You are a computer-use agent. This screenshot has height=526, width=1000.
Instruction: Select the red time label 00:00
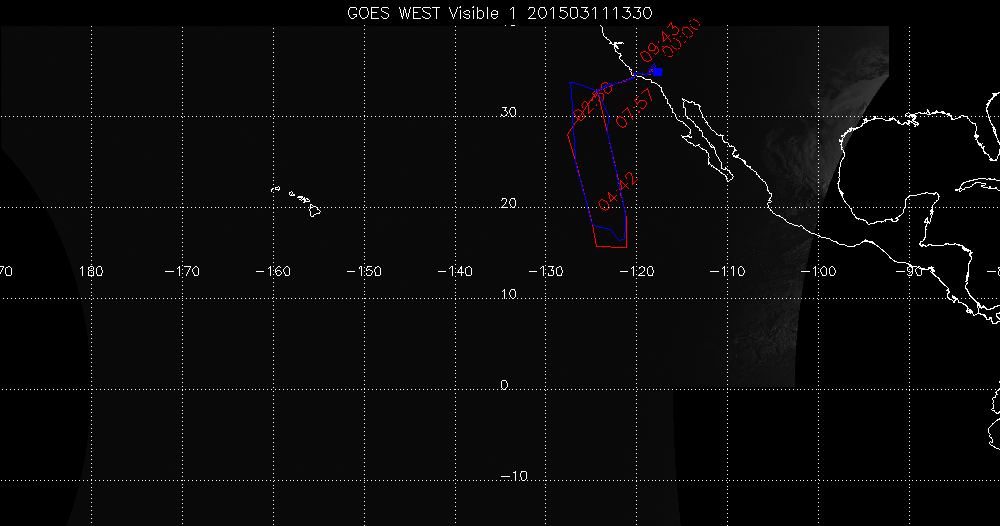681,38
